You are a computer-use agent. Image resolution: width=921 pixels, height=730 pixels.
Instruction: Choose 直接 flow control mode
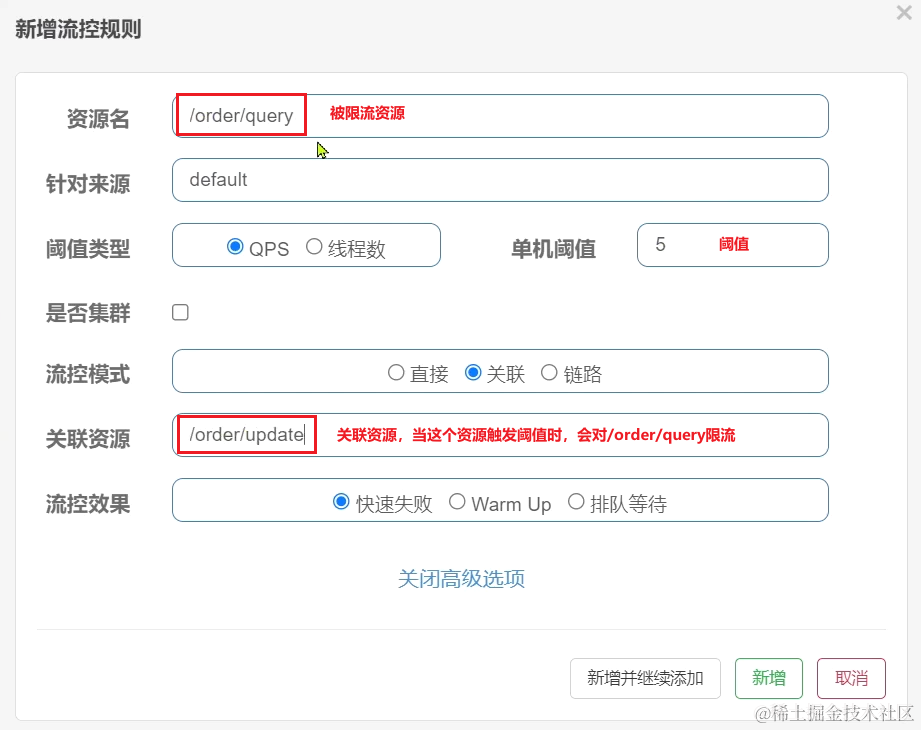coord(396,372)
